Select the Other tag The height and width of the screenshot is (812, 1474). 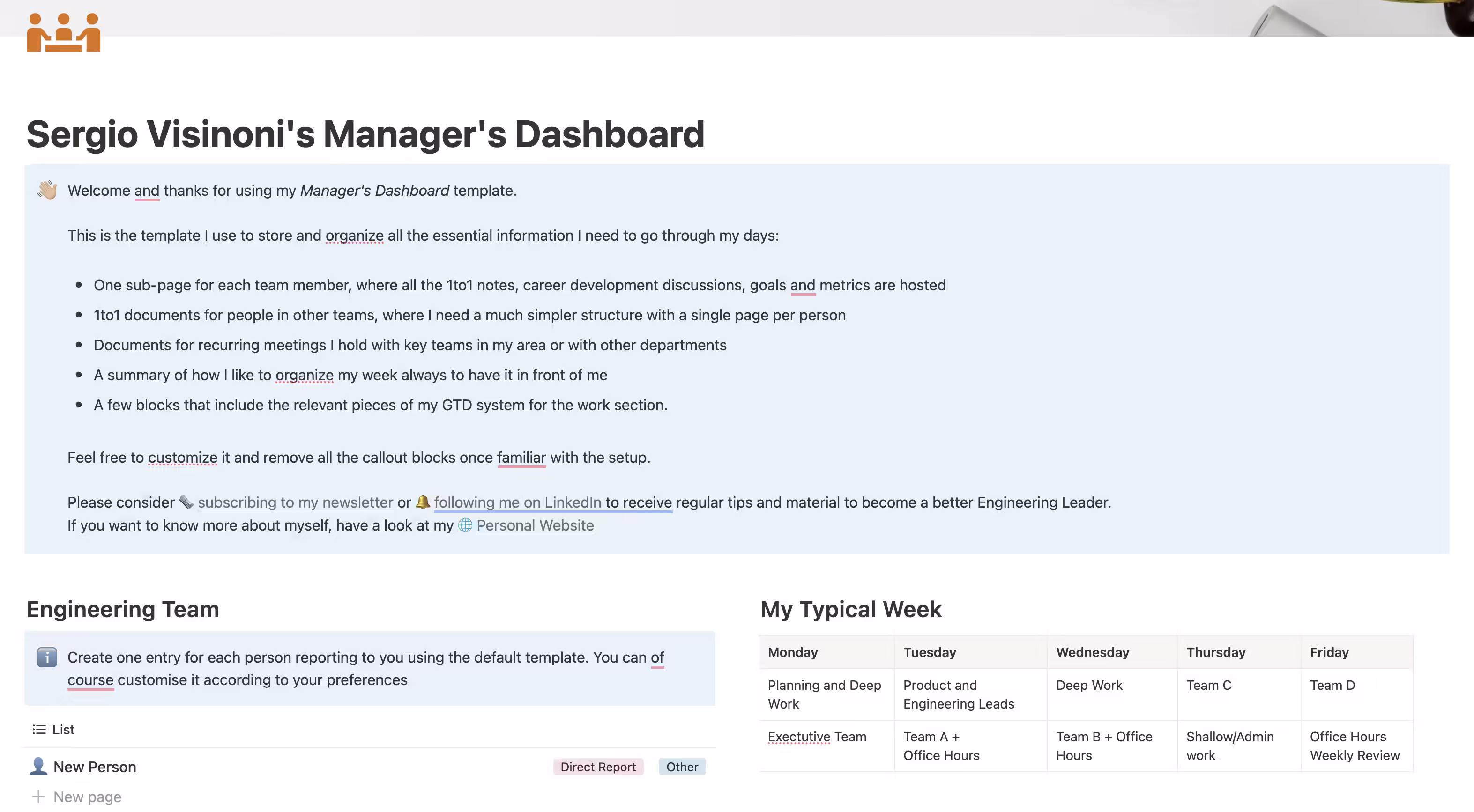682,766
